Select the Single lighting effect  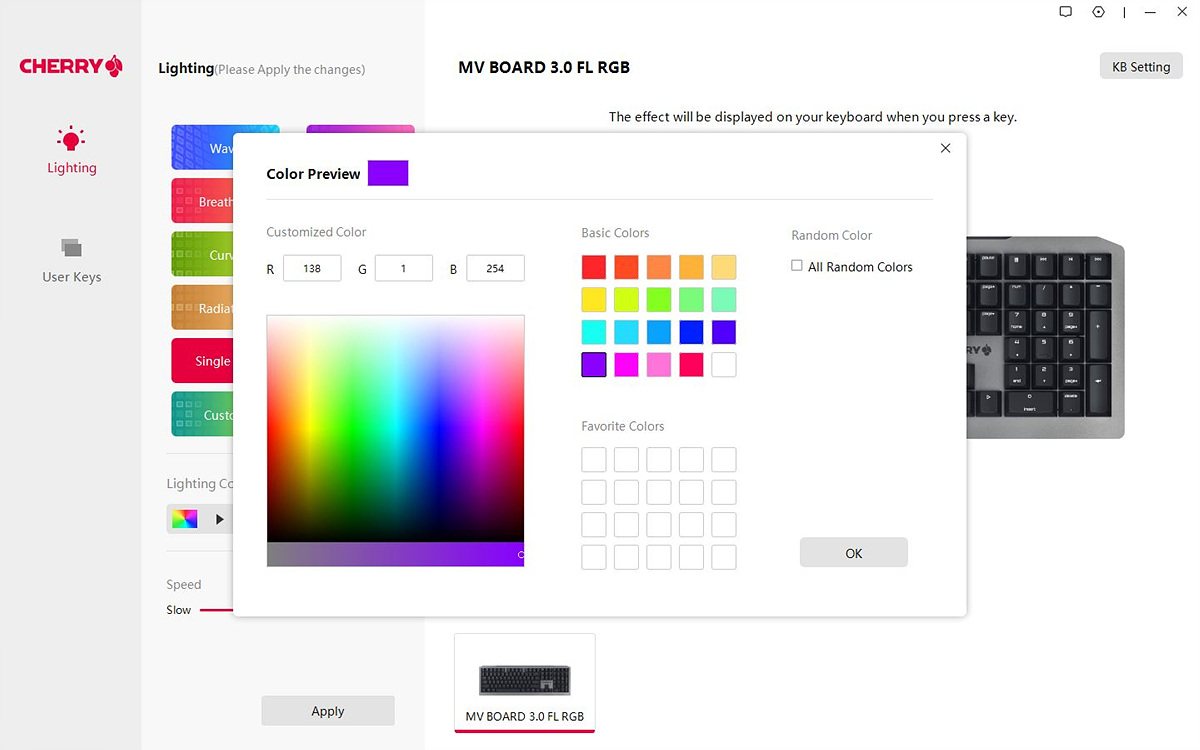pyautogui.click(x=202, y=361)
